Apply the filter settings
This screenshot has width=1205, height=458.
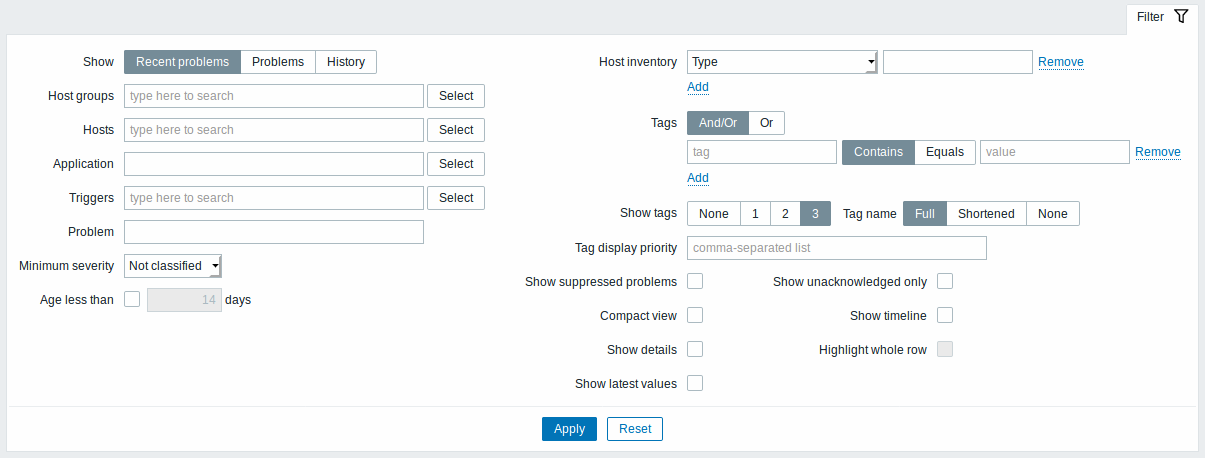point(569,429)
